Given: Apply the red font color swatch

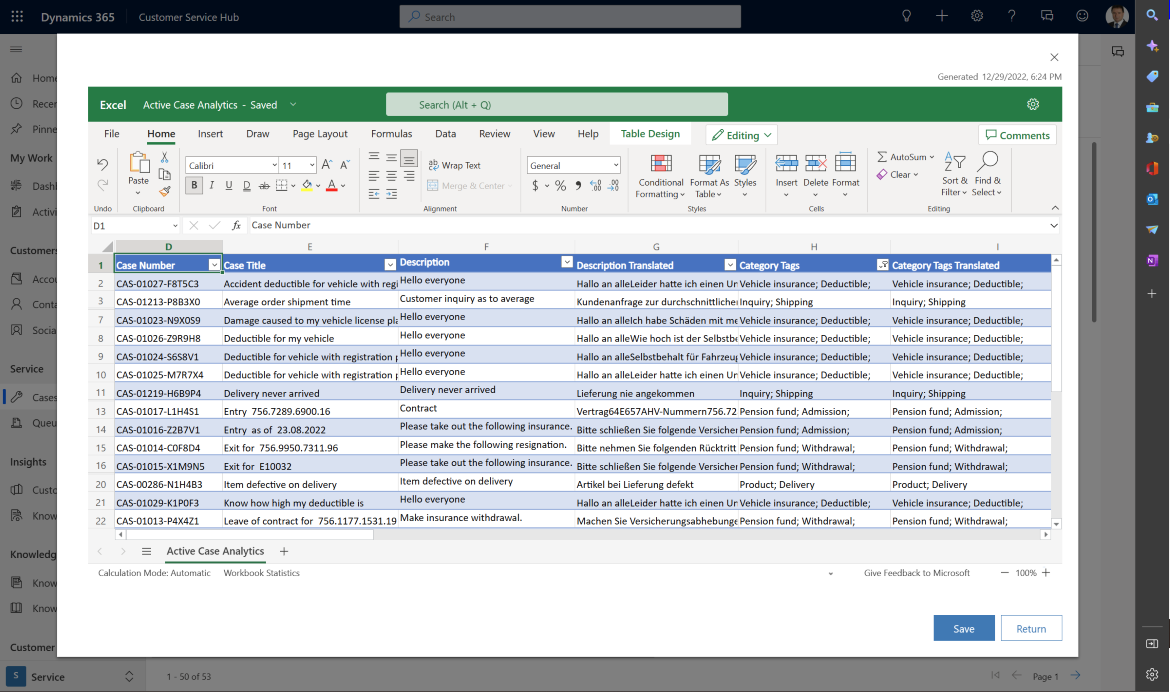Looking at the screenshot, I should [x=331, y=185].
